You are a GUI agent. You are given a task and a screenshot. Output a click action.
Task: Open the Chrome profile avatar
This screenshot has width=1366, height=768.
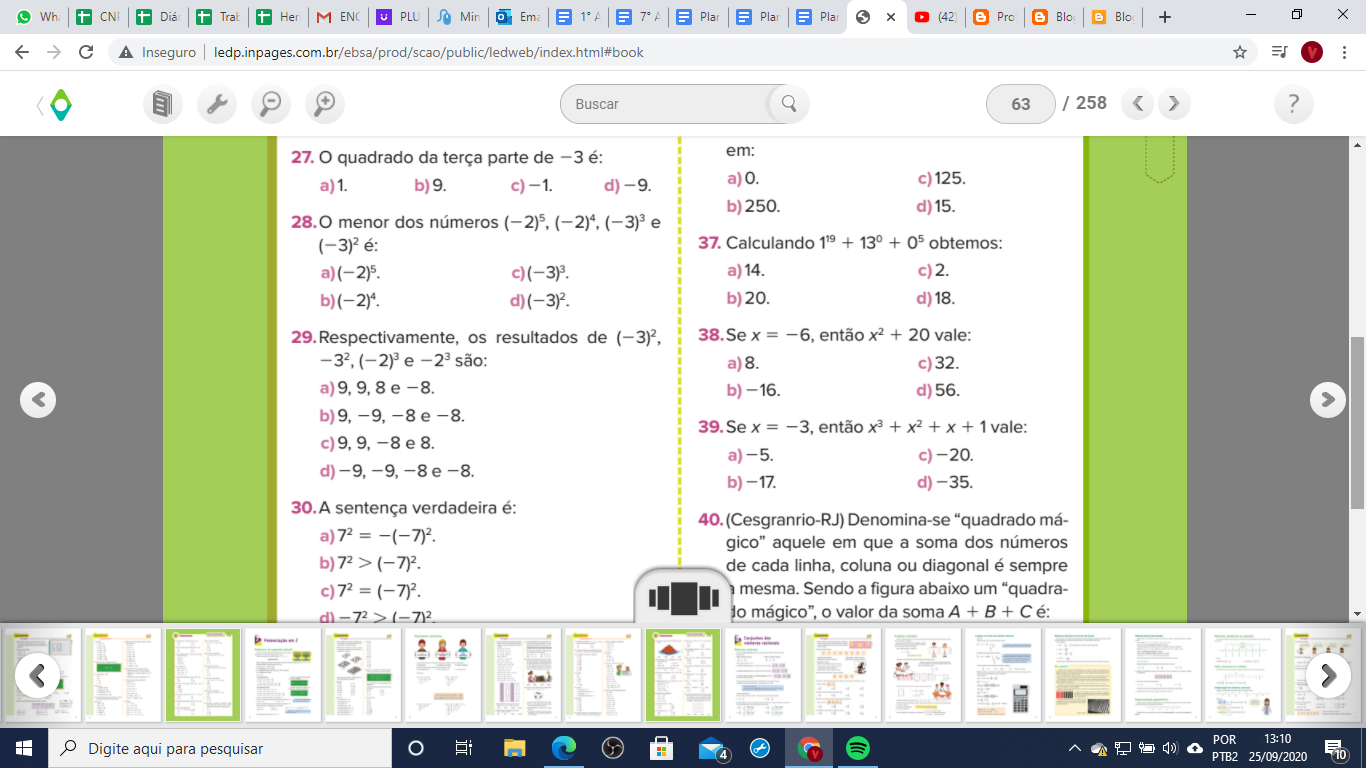[x=1312, y=52]
